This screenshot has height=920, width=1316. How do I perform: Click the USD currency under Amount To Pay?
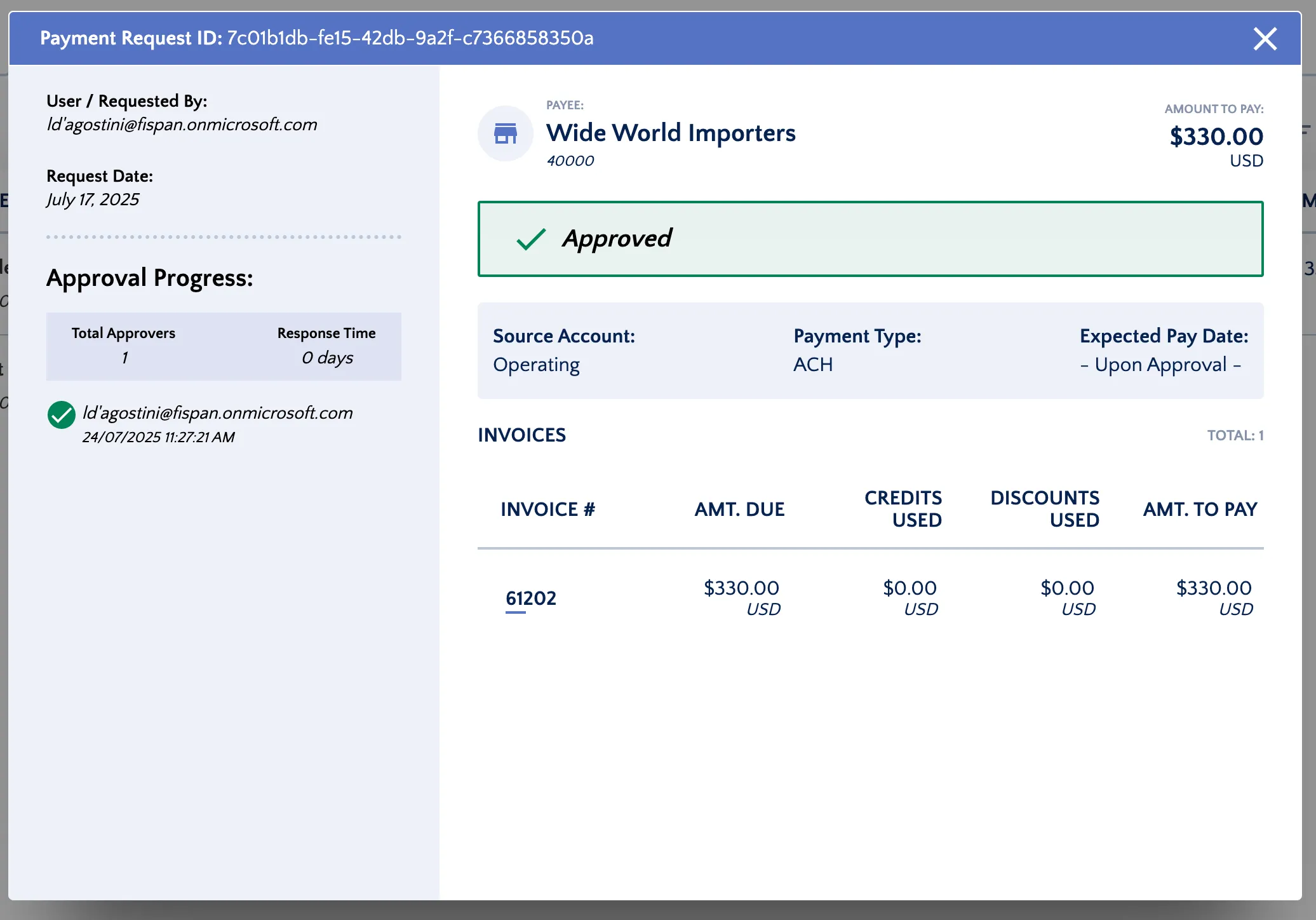pos(1246,161)
